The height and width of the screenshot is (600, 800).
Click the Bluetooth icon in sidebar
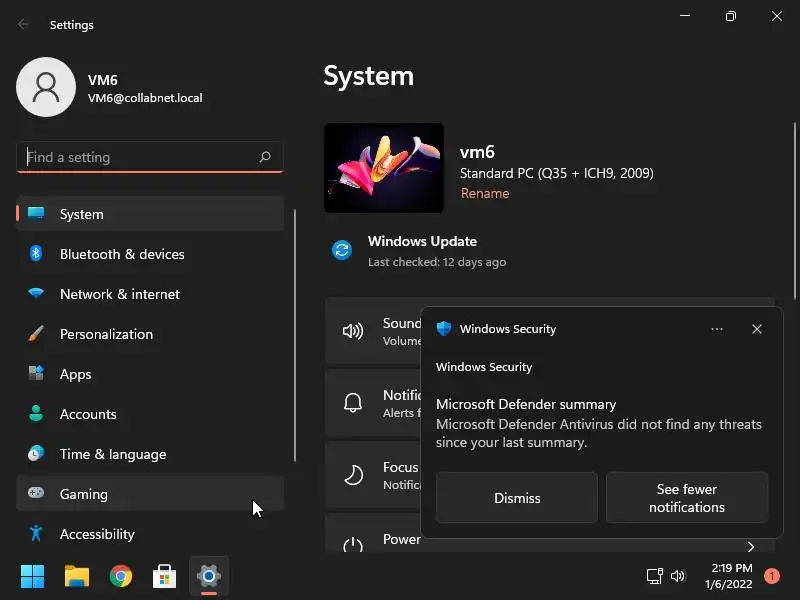pyautogui.click(x=36, y=253)
